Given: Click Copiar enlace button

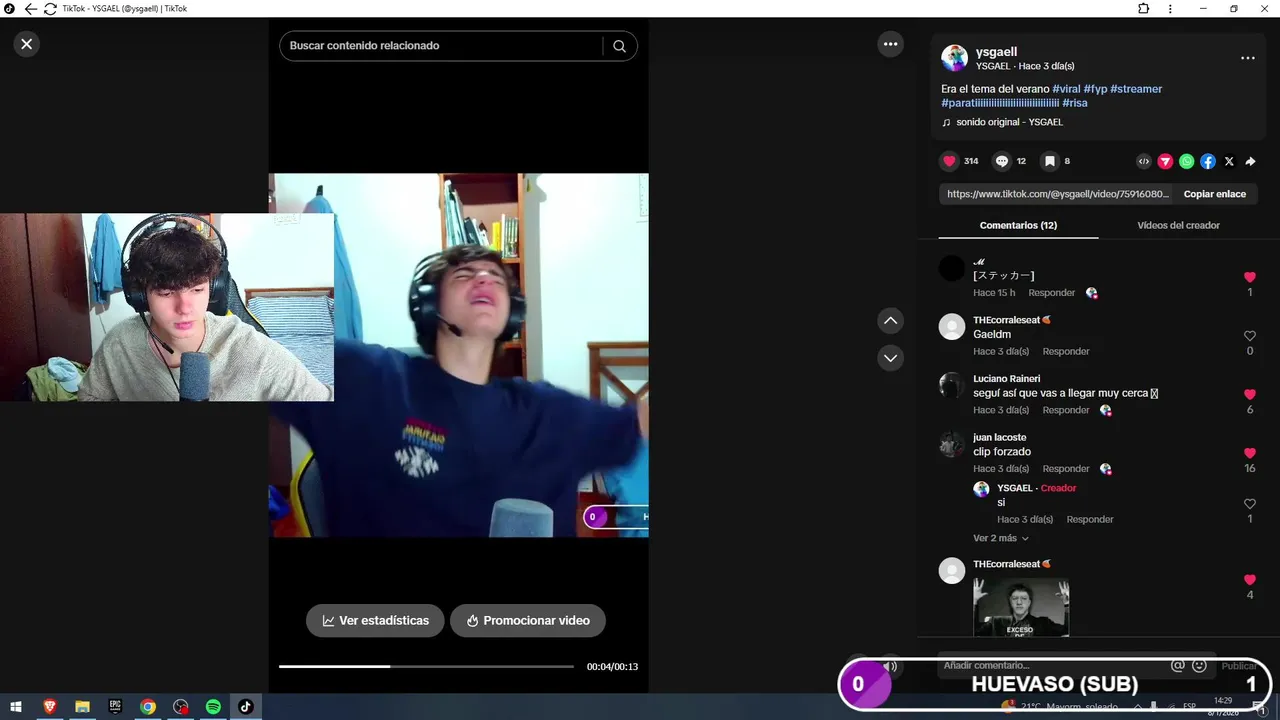Looking at the screenshot, I should [x=1215, y=194].
